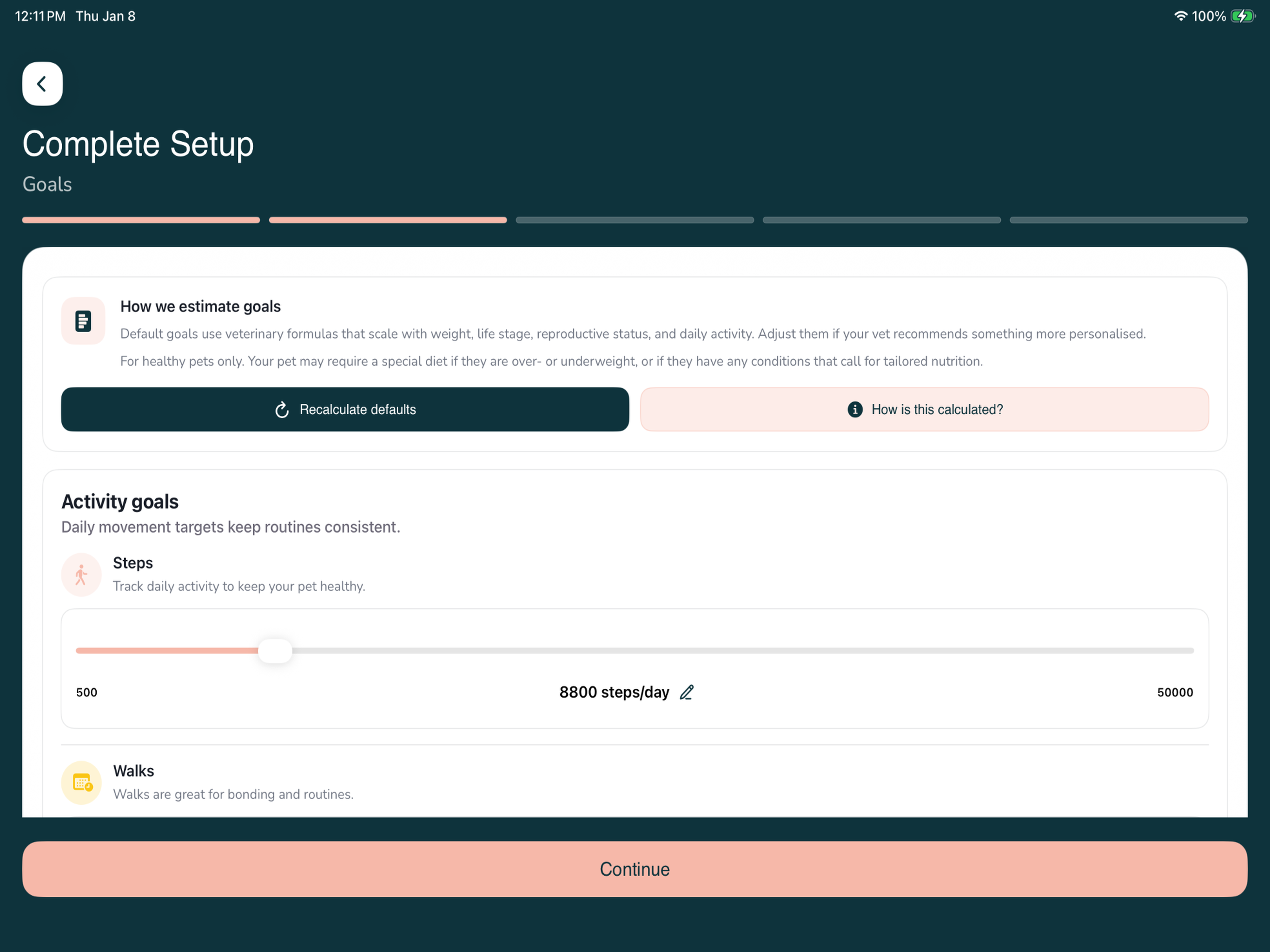Tap the Walks label
This screenshot has height=952, width=1270.
(133, 771)
